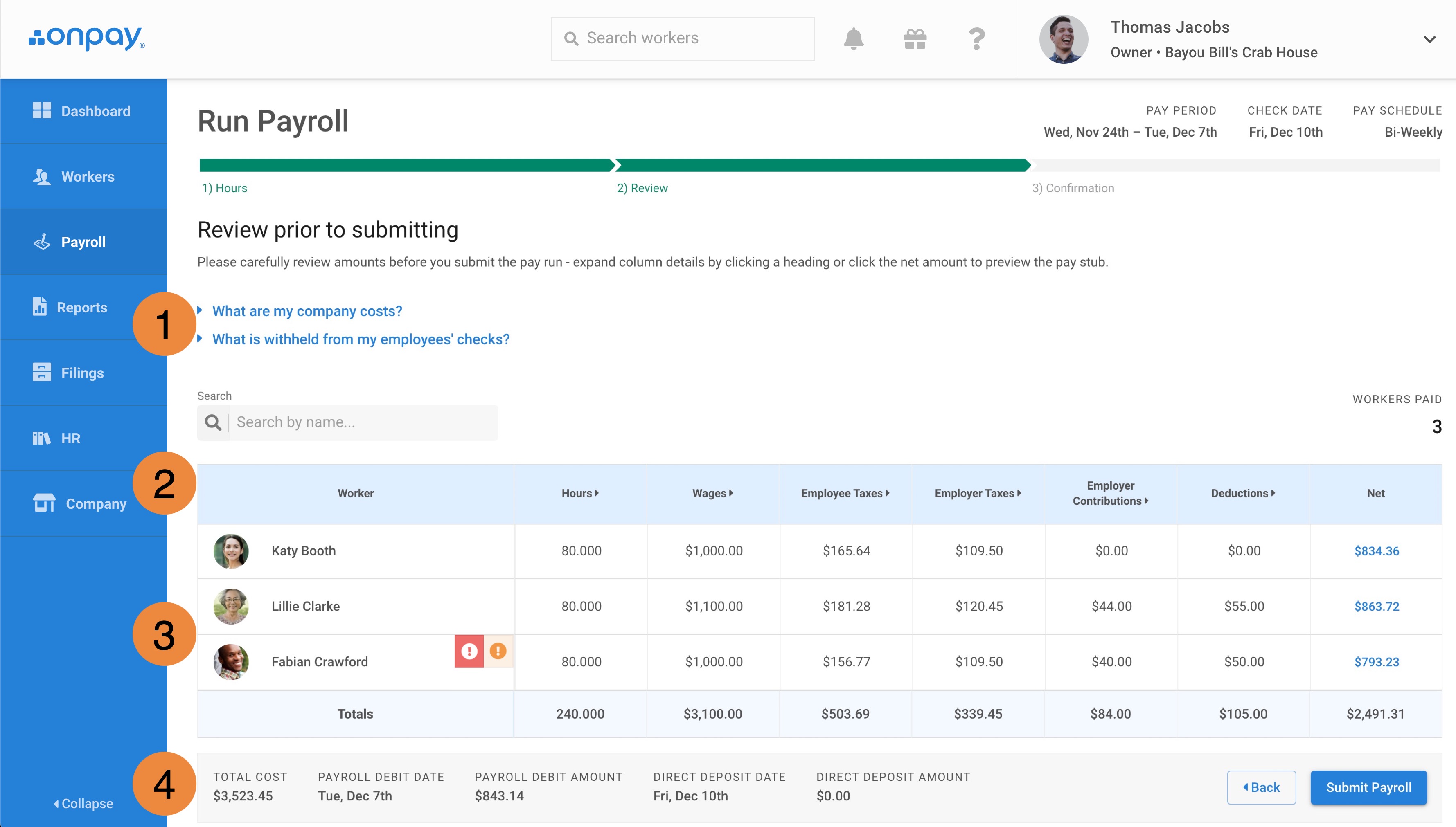
Task: Click the magnifier icon beside Search by name
Action: pyautogui.click(x=213, y=422)
